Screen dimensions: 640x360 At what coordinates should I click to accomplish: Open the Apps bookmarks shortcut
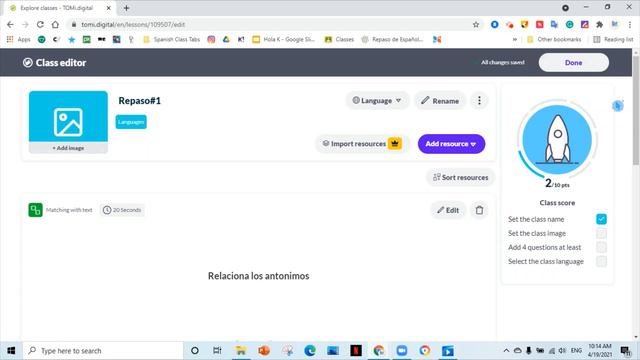pos(19,40)
